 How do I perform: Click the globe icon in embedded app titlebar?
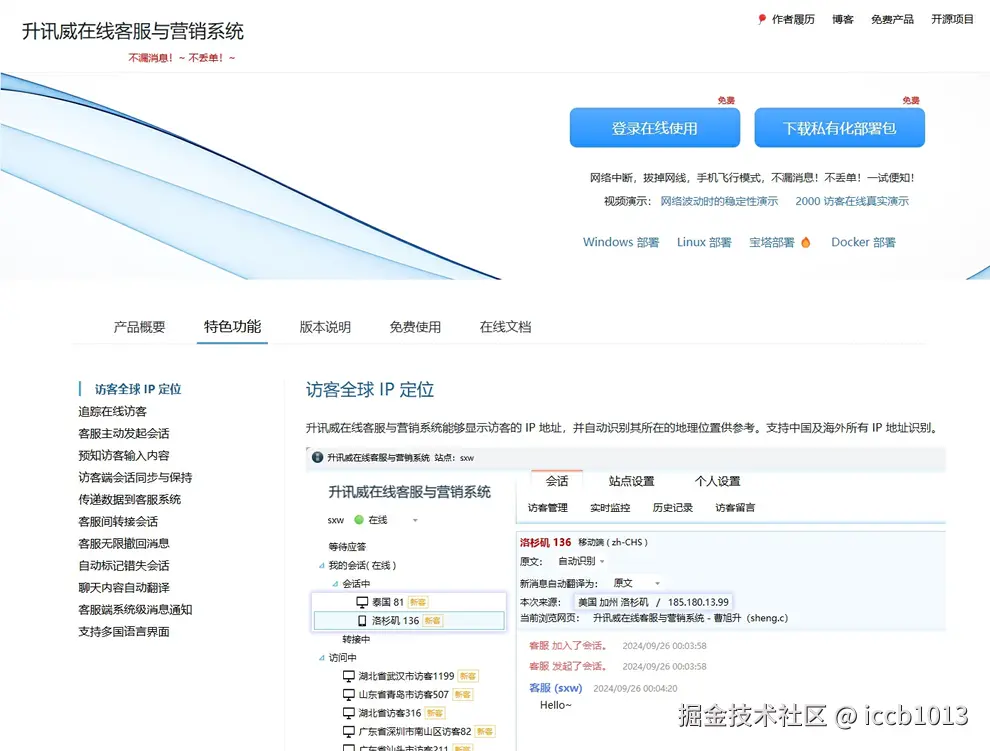click(318, 457)
